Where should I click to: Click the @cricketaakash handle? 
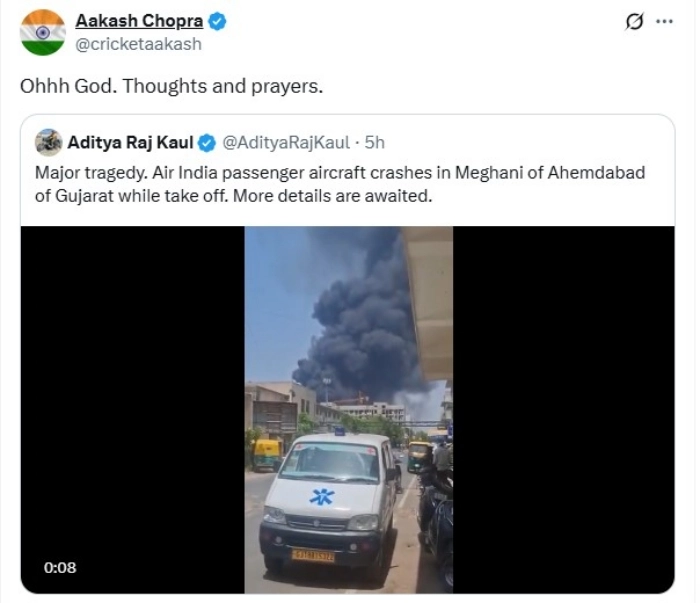tap(139, 44)
